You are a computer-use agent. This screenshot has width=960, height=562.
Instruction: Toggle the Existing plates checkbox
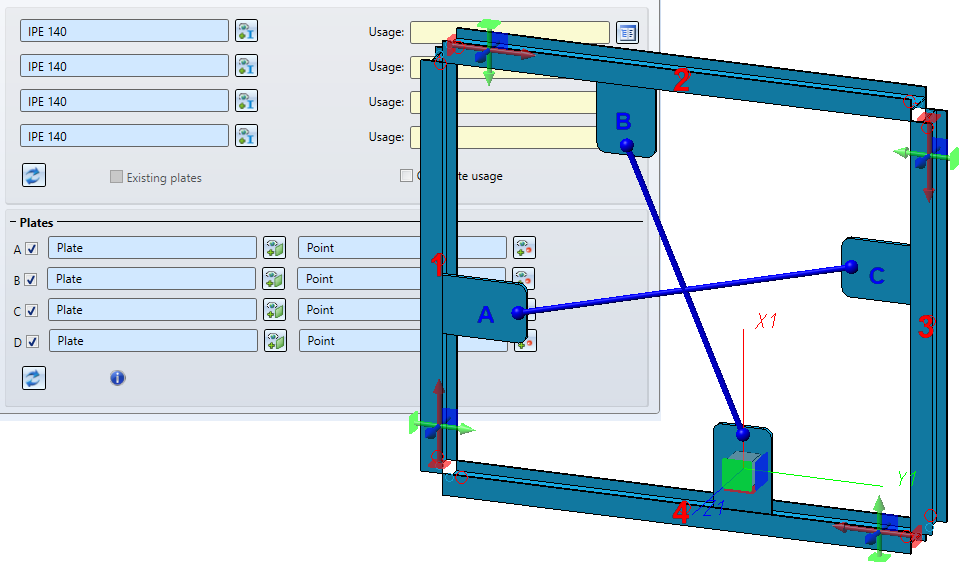[116, 177]
